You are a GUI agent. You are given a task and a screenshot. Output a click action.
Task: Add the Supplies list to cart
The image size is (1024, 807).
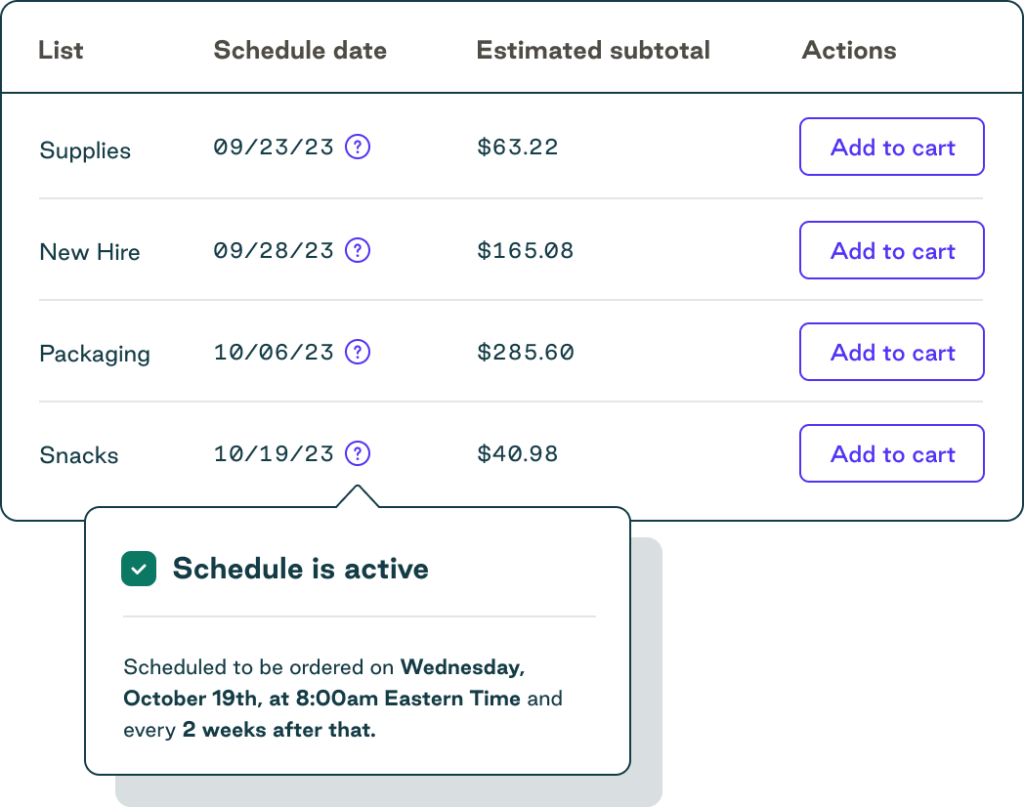coord(891,146)
